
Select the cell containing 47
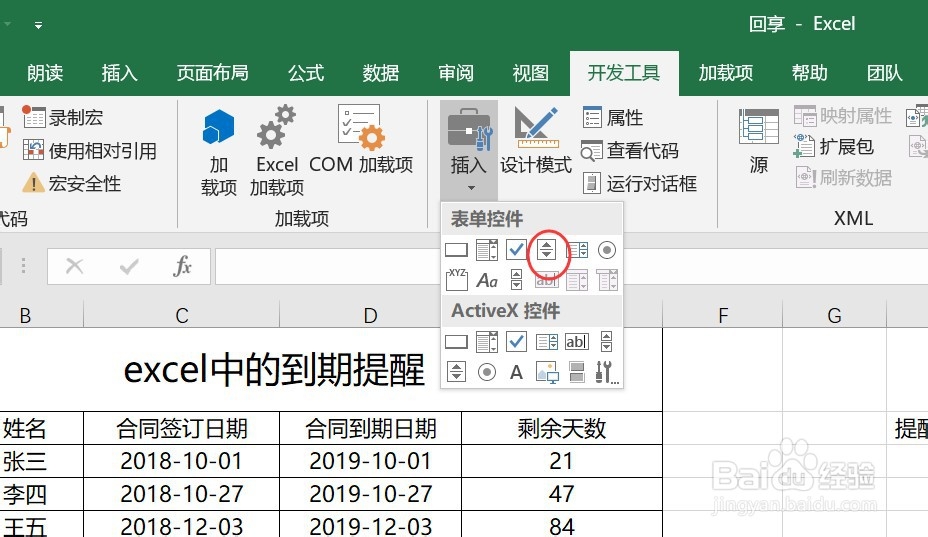(x=562, y=494)
